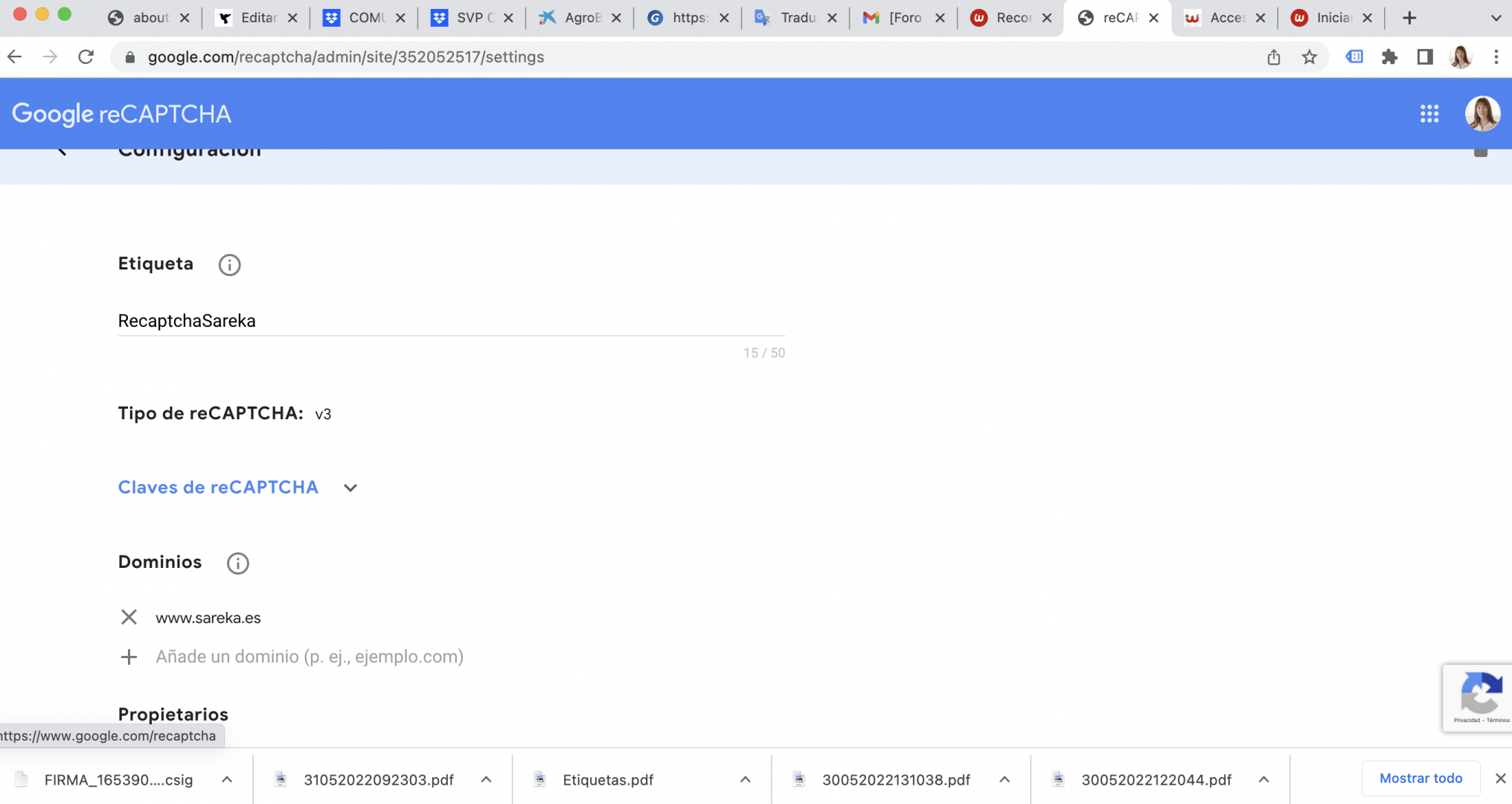The width and height of the screenshot is (1512, 804).
Task: Bookmark this page with the star icon
Action: [x=1310, y=57]
